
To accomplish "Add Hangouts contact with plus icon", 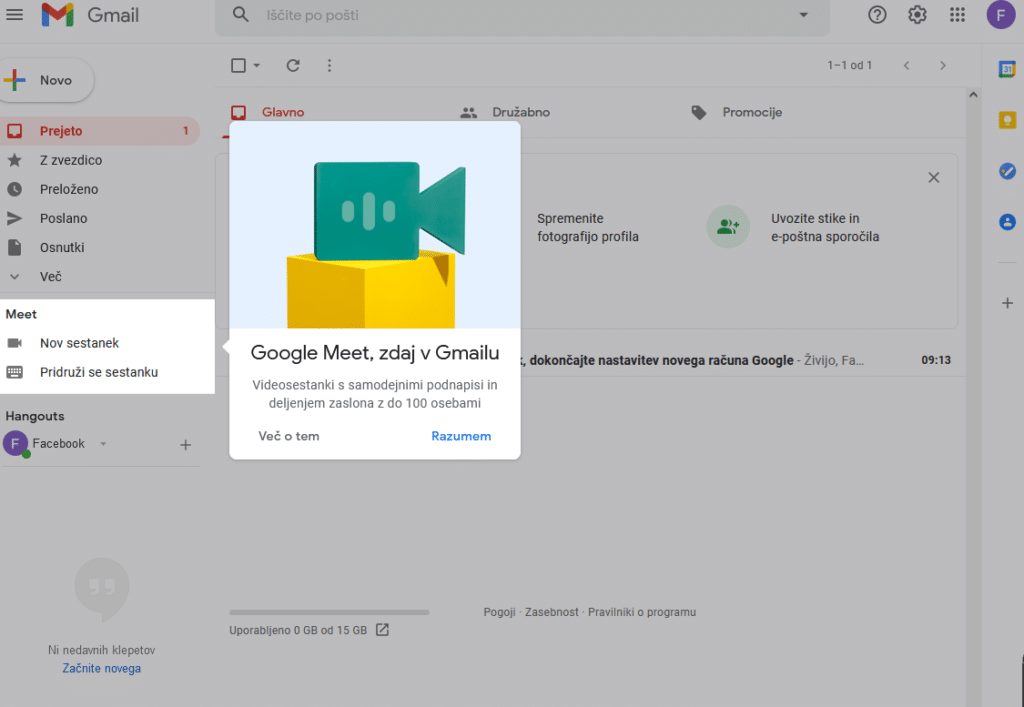I will click(185, 445).
